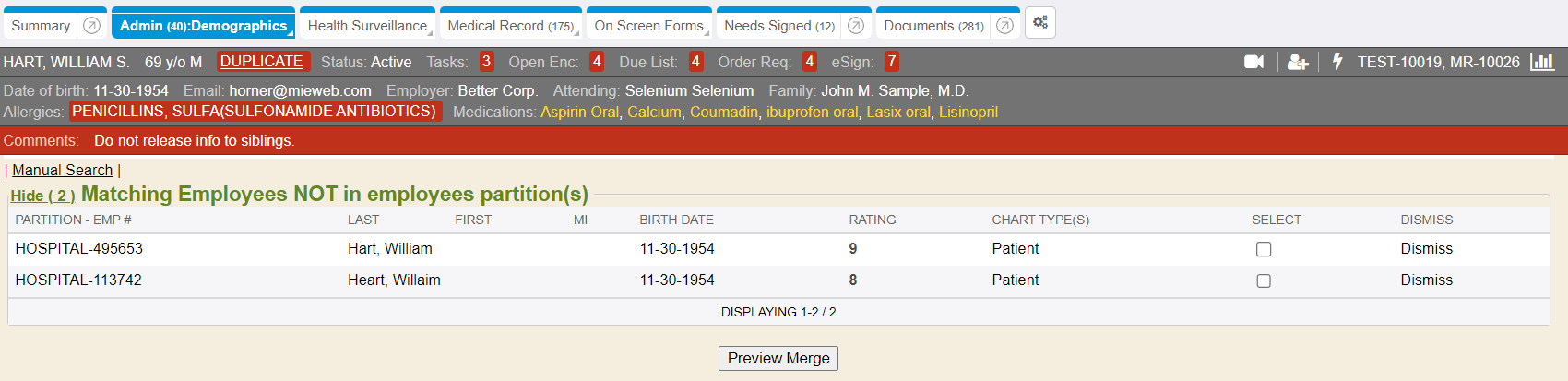Click the pop-out arrow beside Summary tab

91,26
